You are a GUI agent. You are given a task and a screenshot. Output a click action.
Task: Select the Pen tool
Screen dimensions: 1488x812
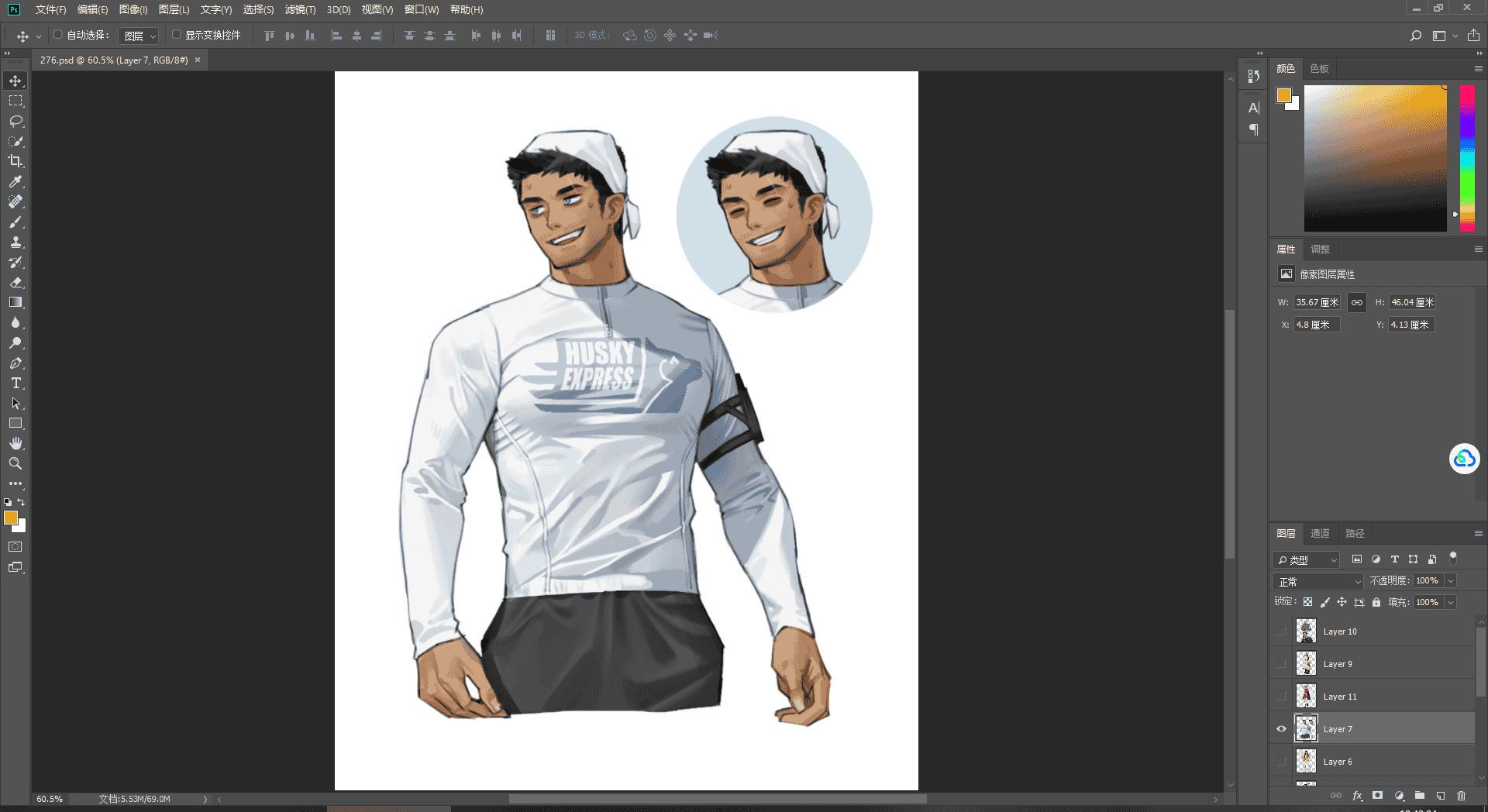[x=15, y=363]
